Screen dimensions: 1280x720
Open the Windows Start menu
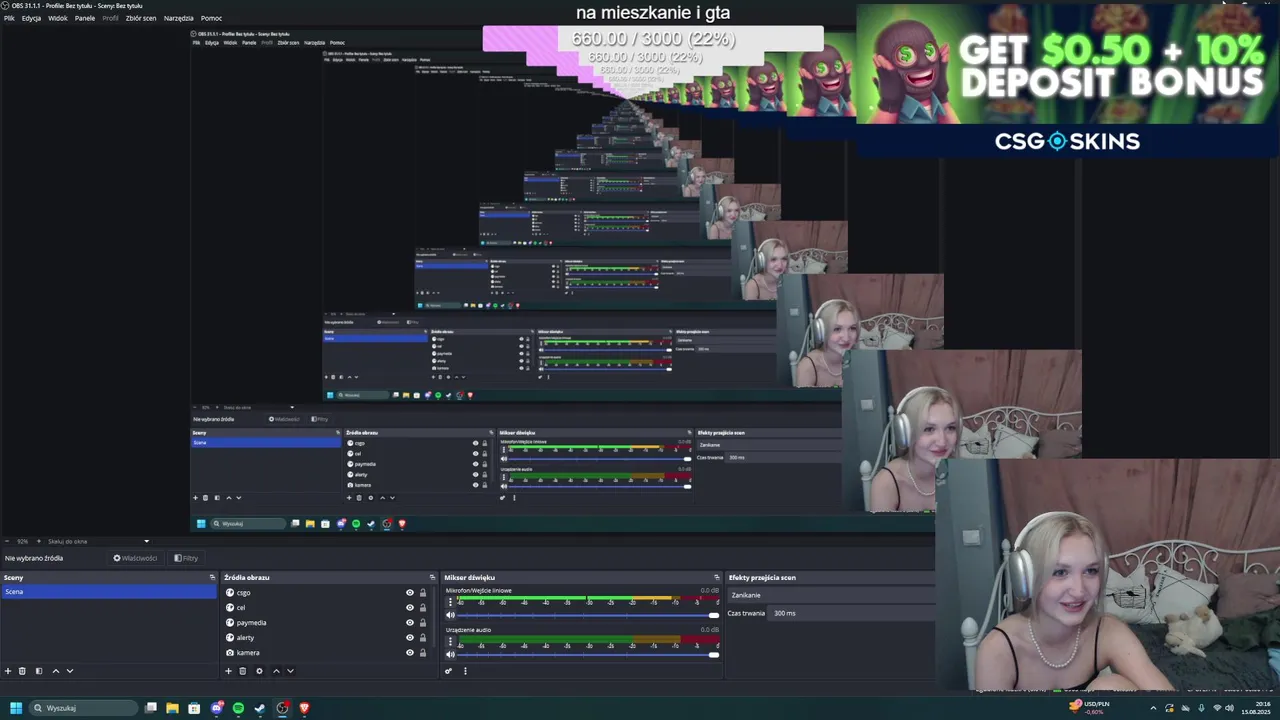click(x=16, y=708)
